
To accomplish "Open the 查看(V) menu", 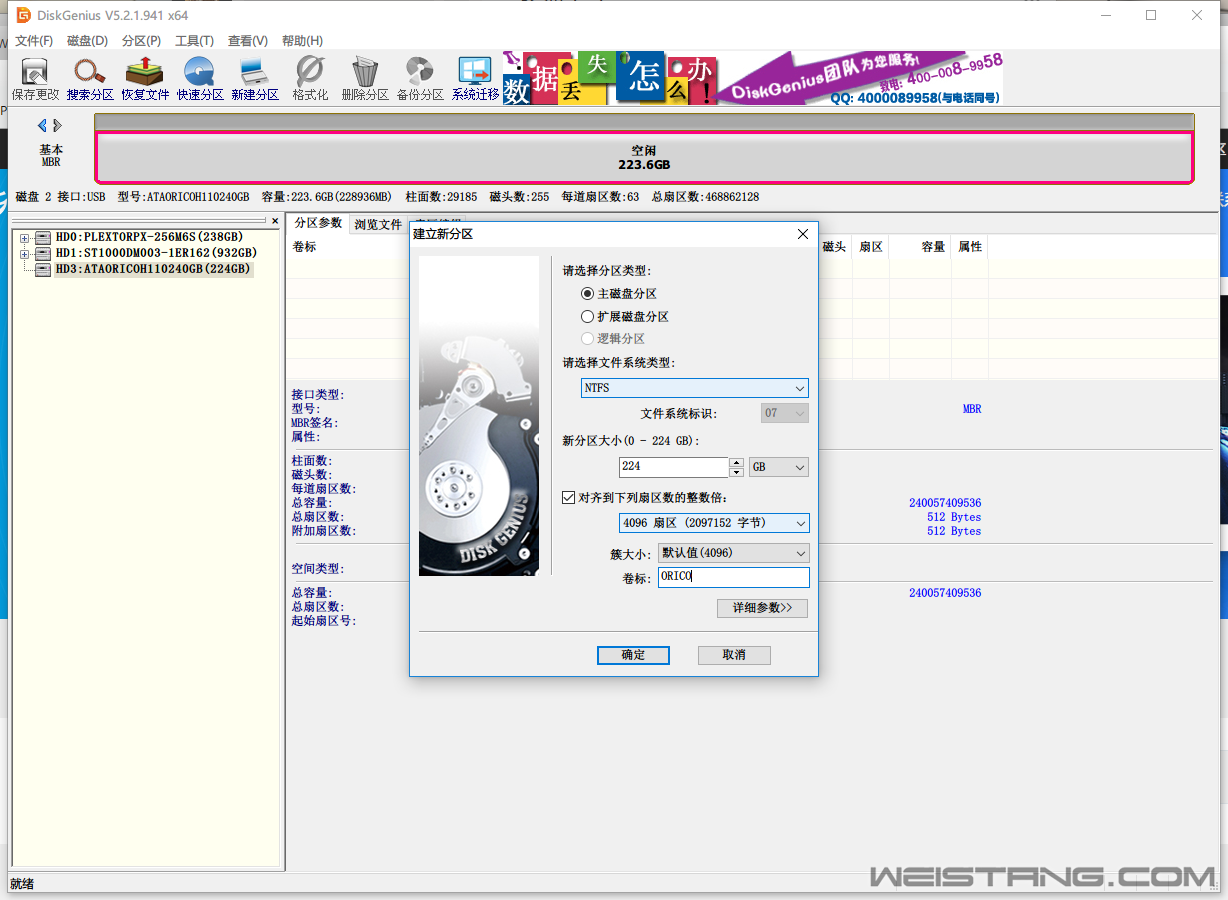I will coord(247,41).
